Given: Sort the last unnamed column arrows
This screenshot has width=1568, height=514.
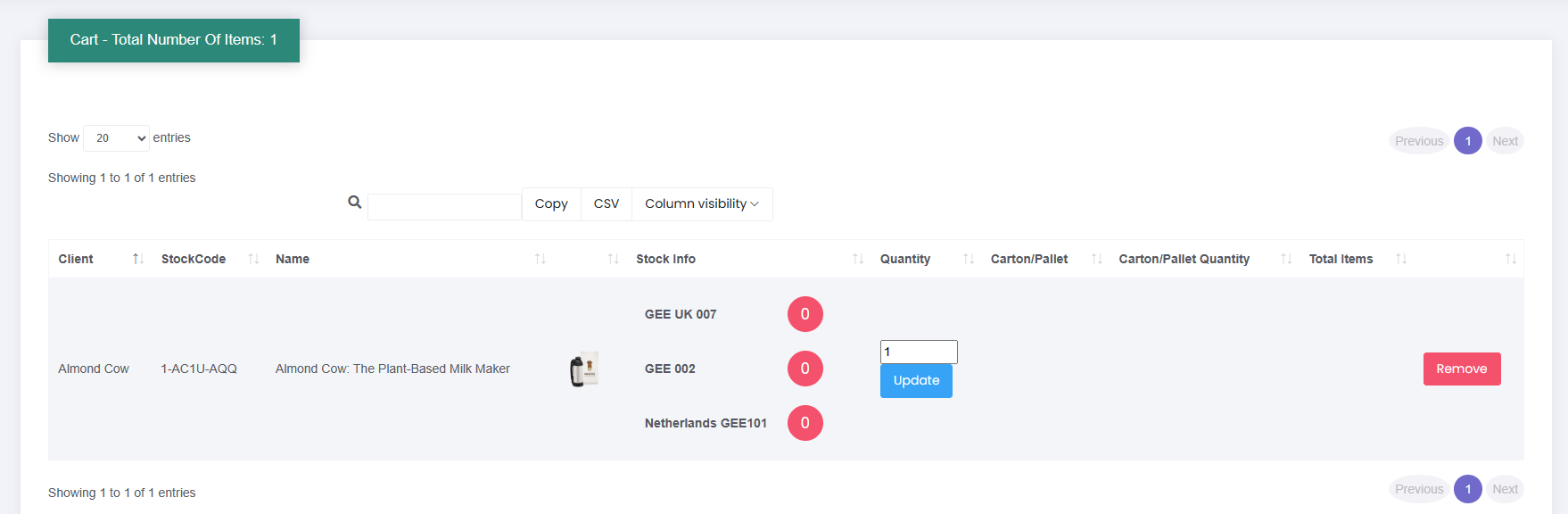Looking at the screenshot, I should pos(1511,259).
